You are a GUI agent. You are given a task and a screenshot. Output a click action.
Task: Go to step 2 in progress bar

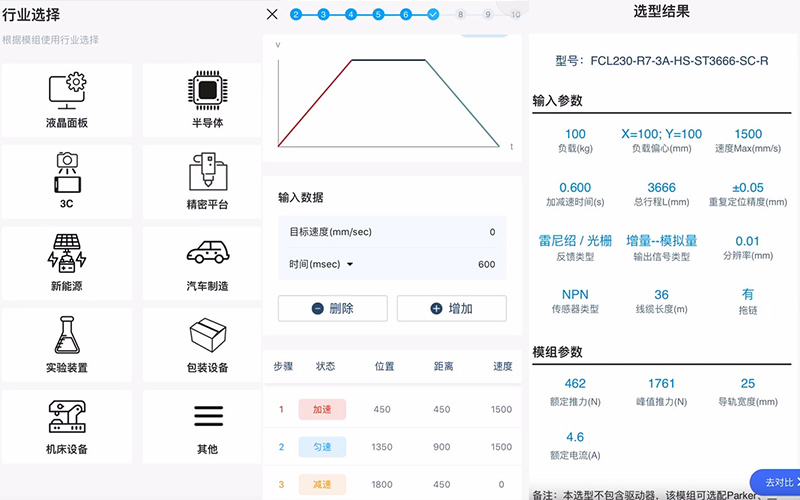tap(296, 14)
